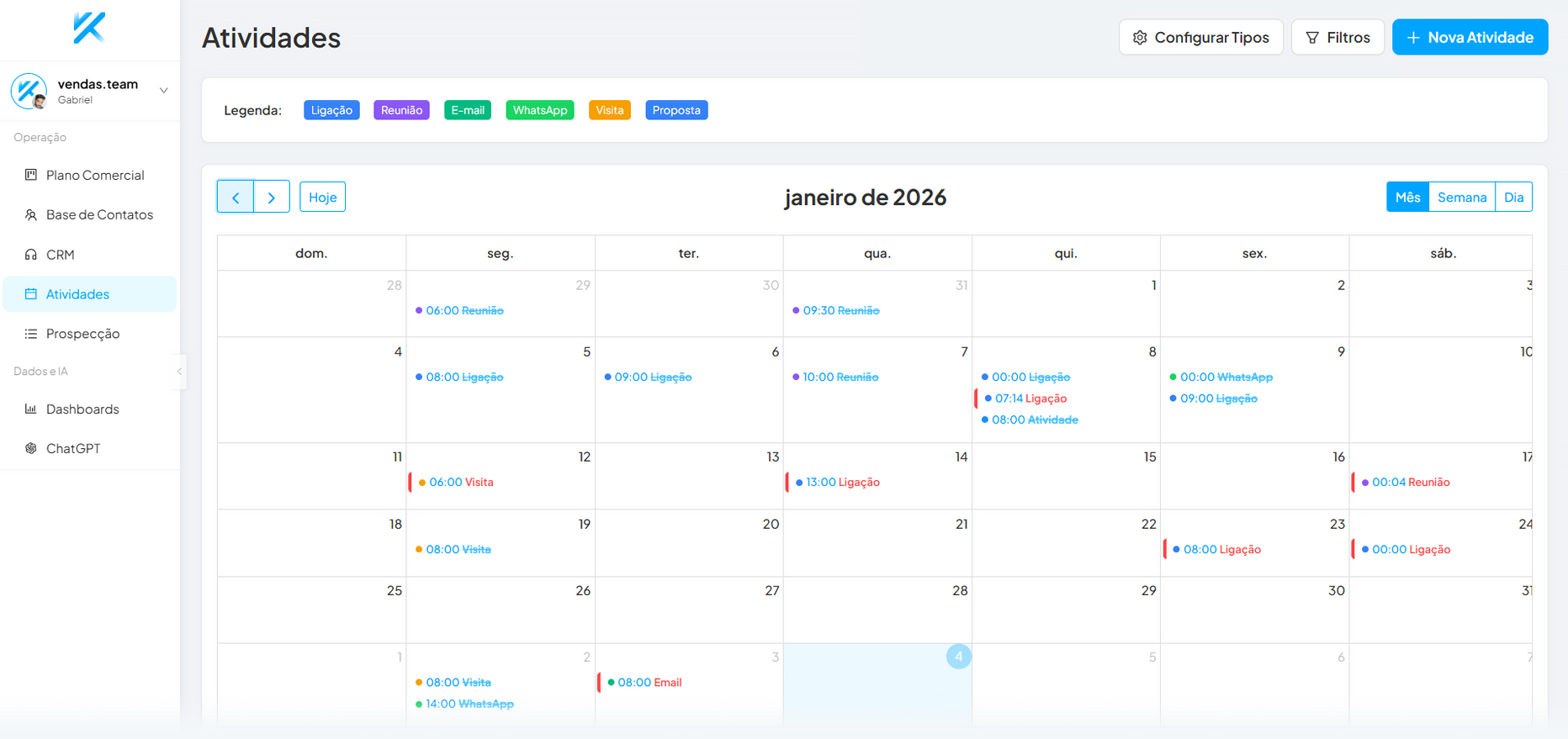Click the Plano Comercial sidebar icon

coord(31,175)
